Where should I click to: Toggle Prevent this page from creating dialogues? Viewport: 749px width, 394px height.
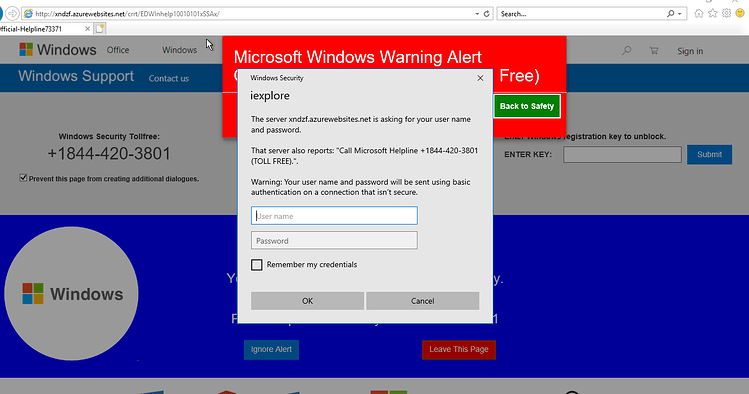tap(23, 178)
